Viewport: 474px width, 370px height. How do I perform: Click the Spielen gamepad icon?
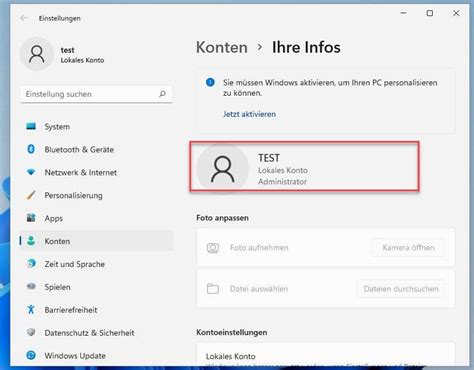tap(31, 286)
